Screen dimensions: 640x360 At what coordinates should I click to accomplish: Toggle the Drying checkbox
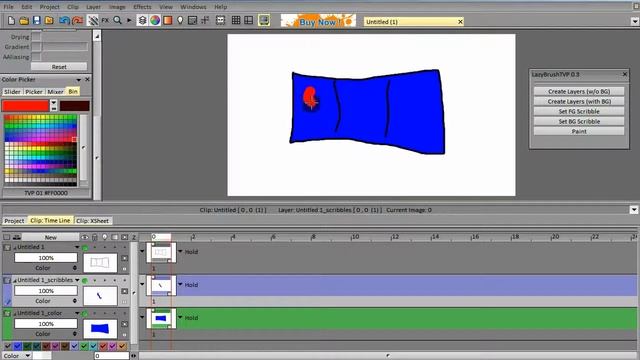[x=36, y=37]
